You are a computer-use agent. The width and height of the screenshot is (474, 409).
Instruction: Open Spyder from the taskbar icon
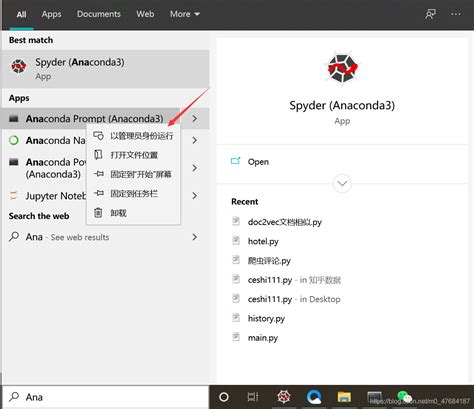284,397
